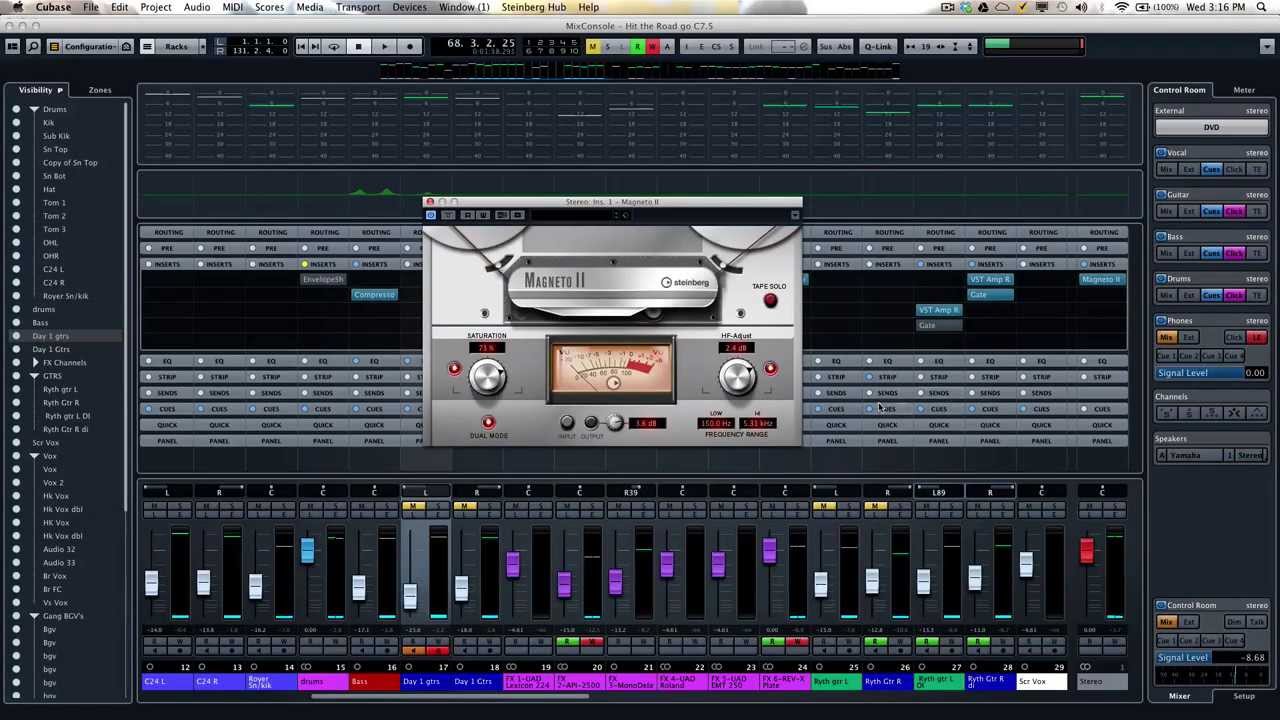Collapse the FX Channels folder

(34, 362)
